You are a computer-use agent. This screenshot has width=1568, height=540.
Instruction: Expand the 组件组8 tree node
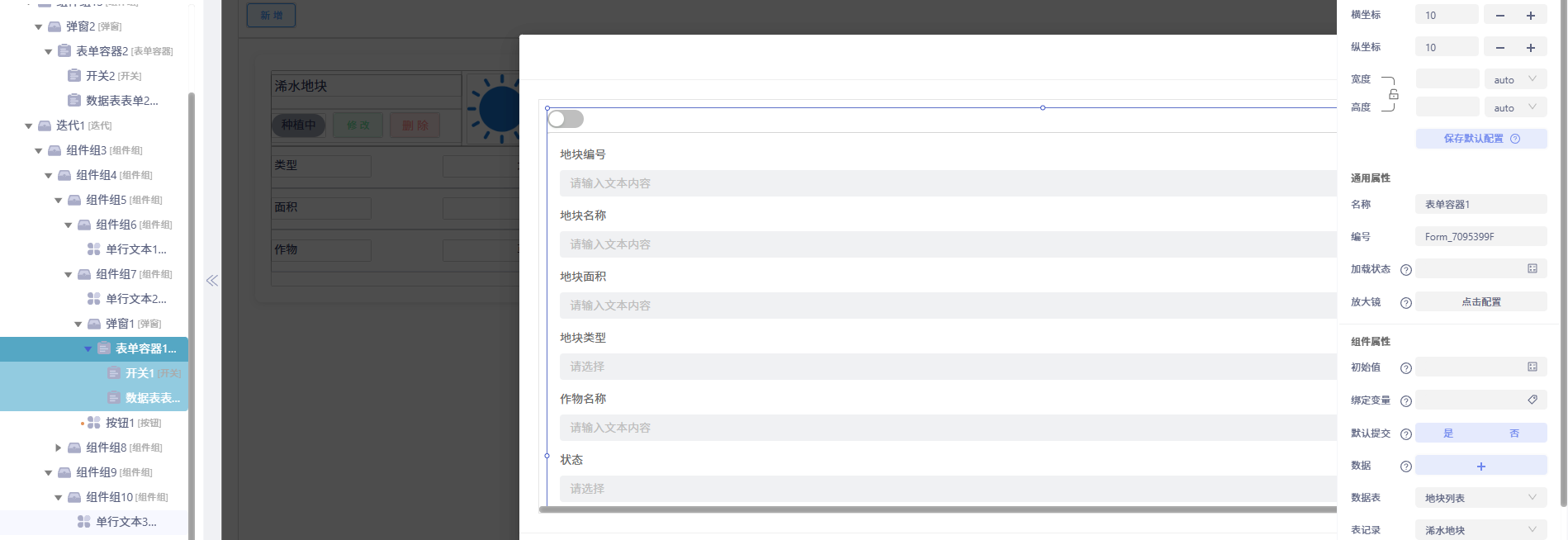pyautogui.click(x=59, y=448)
